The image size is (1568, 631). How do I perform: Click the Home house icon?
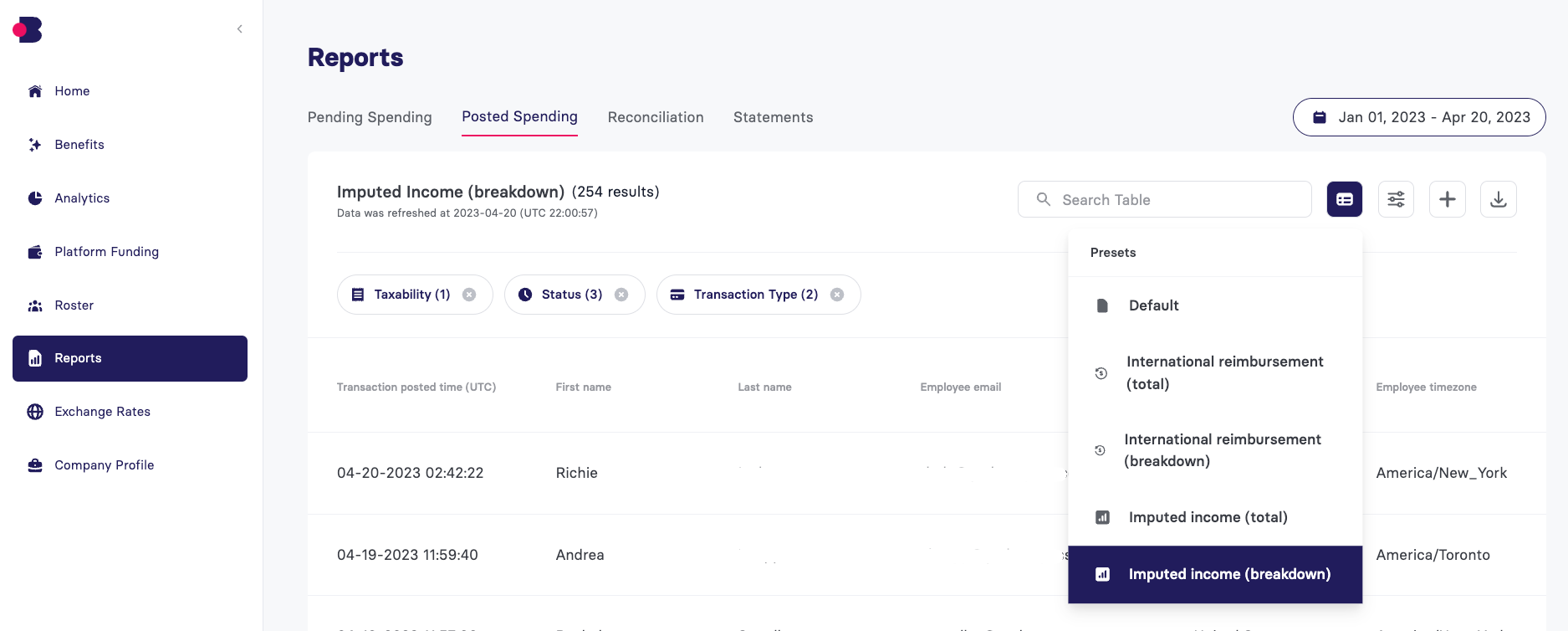[x=35, y=91]
